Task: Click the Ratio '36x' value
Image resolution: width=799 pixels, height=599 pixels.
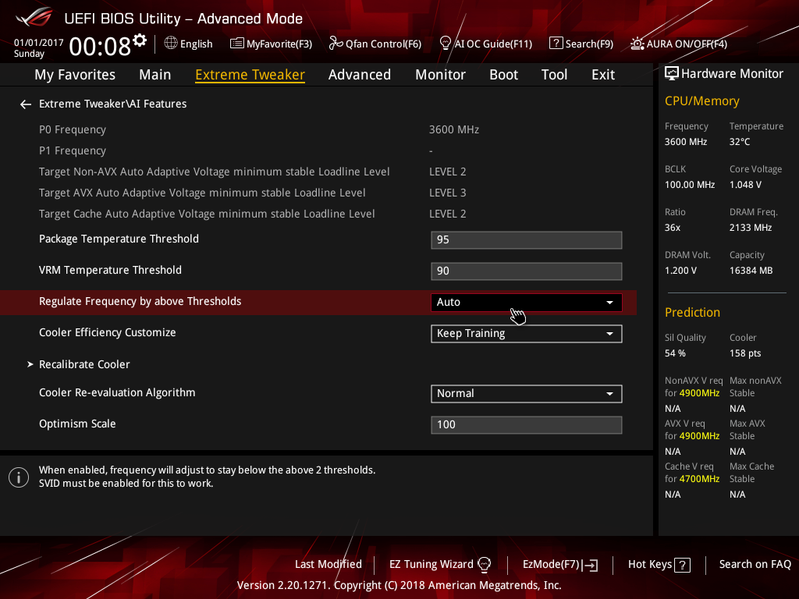Action: 672,228
